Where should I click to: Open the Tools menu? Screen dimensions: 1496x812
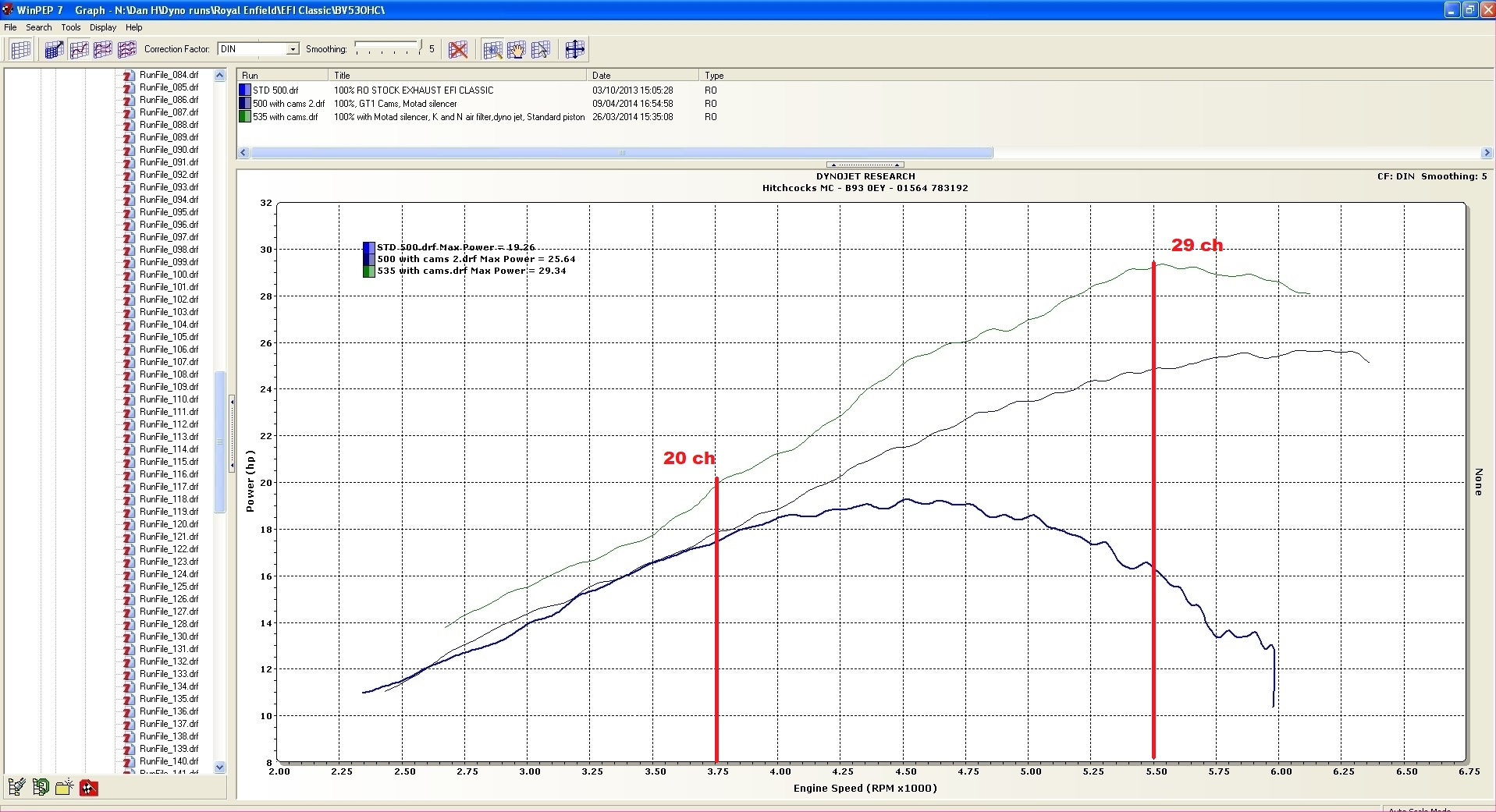click(71, 27)
